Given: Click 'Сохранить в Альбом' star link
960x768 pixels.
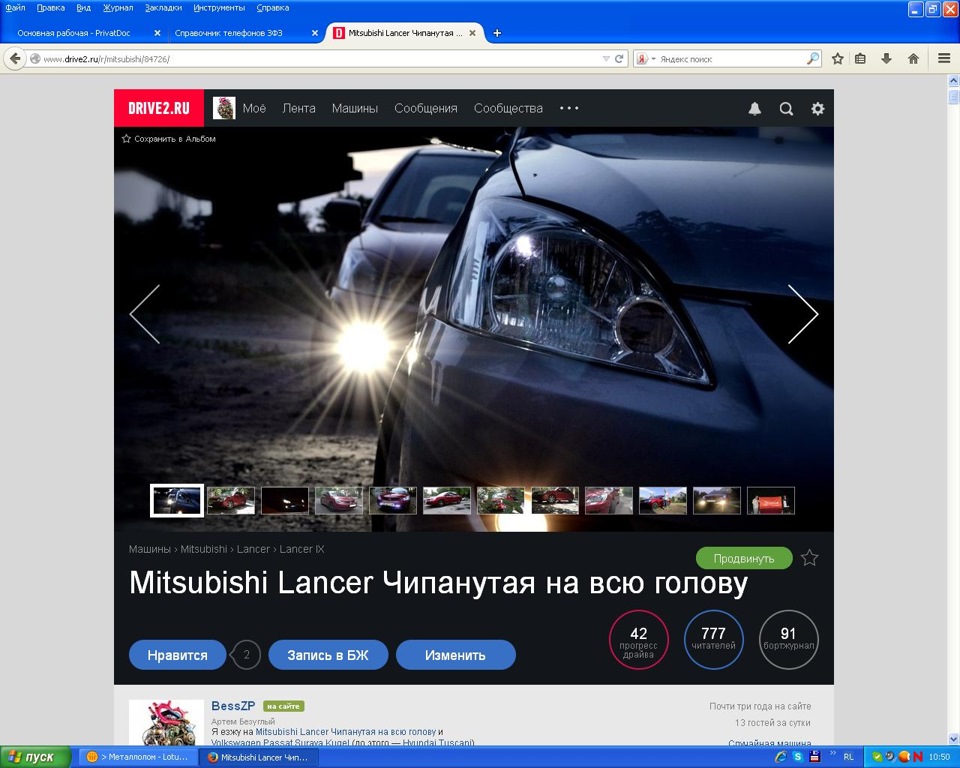Looking at the screenshot, I should pyautogui.click(x=169, y=139).
